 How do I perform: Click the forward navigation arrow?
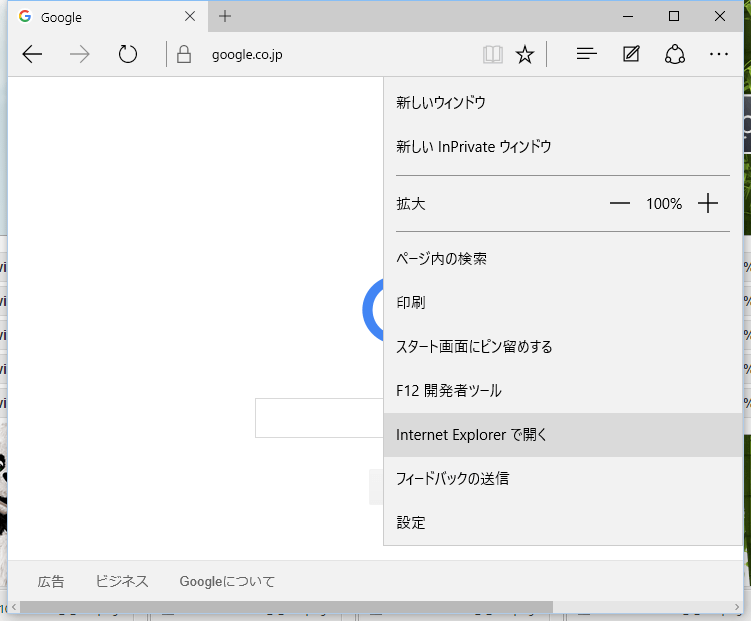click(x=80, y=55)
